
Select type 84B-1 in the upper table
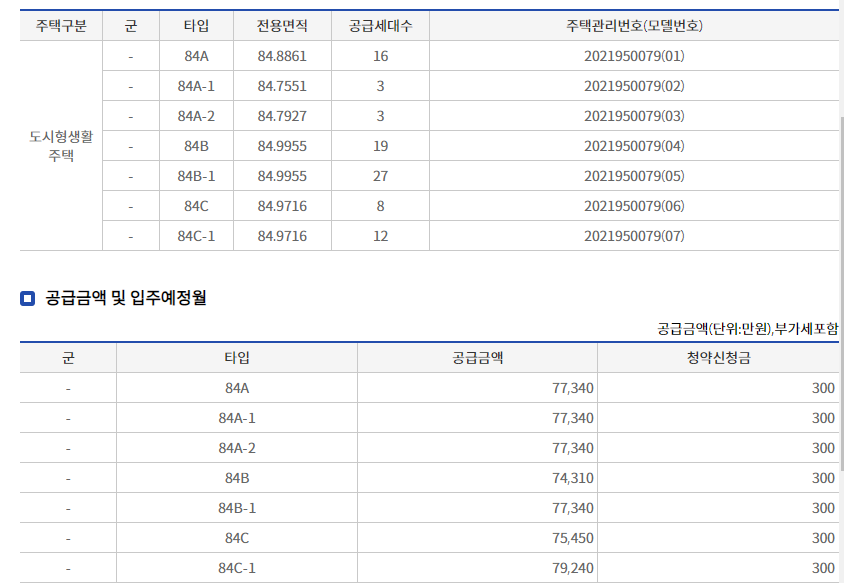point(196,177)
